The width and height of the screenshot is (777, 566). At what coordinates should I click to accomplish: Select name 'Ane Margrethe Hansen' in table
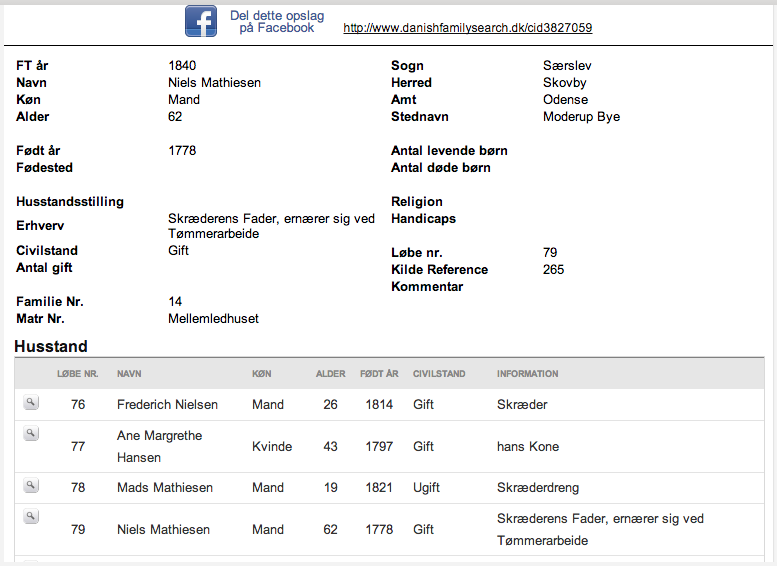(x=160, y=446)
